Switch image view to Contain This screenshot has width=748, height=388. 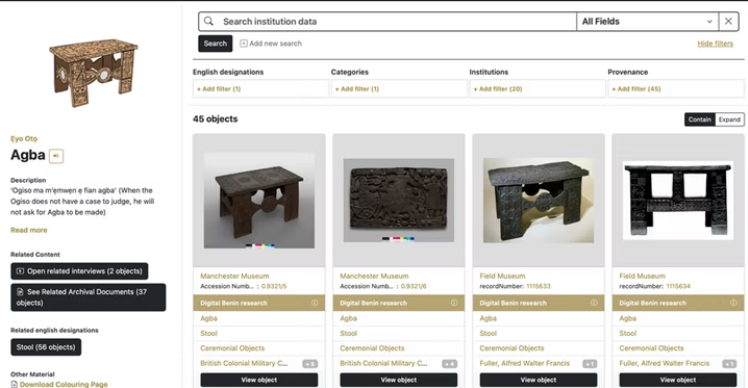click(699, 119)
